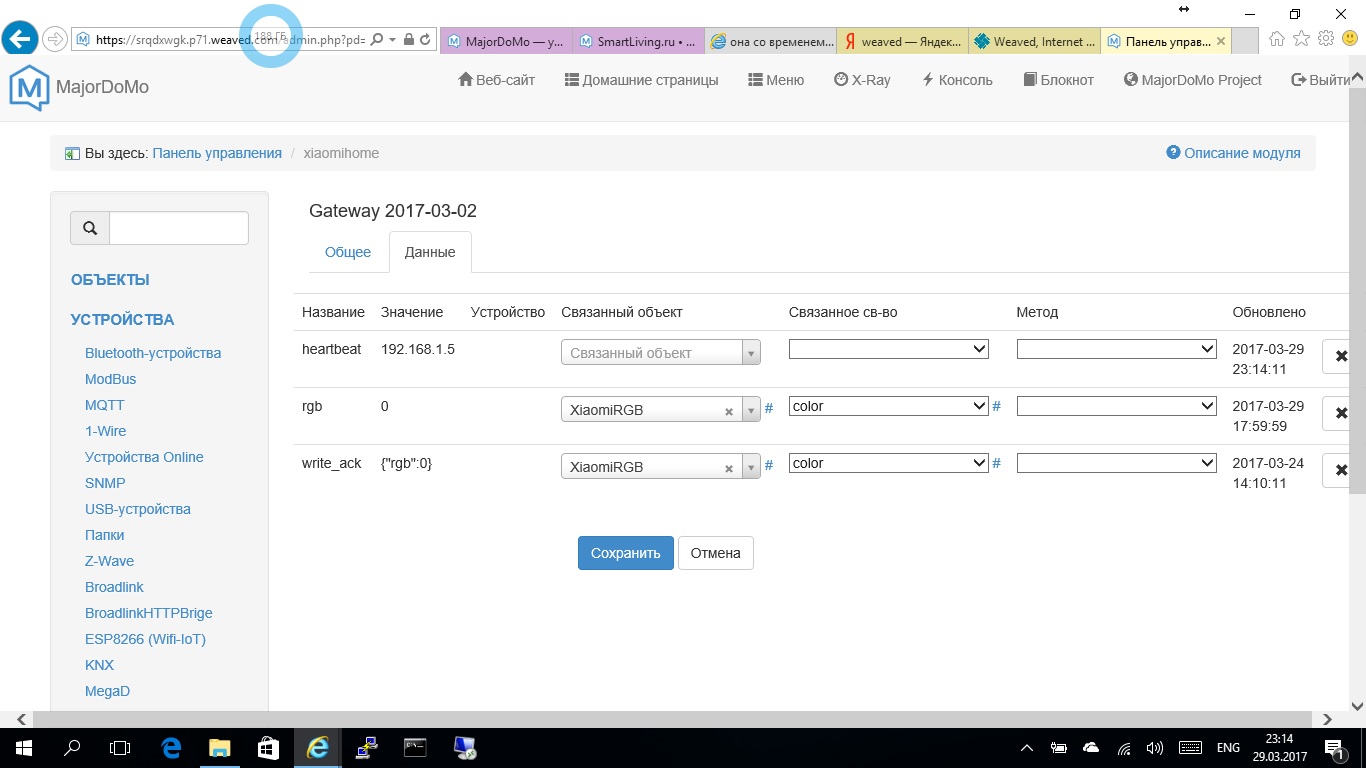This screenshot has width=1366, height=768.
Task: Click the sidebar search magnifier button
Action: (90, 228)
